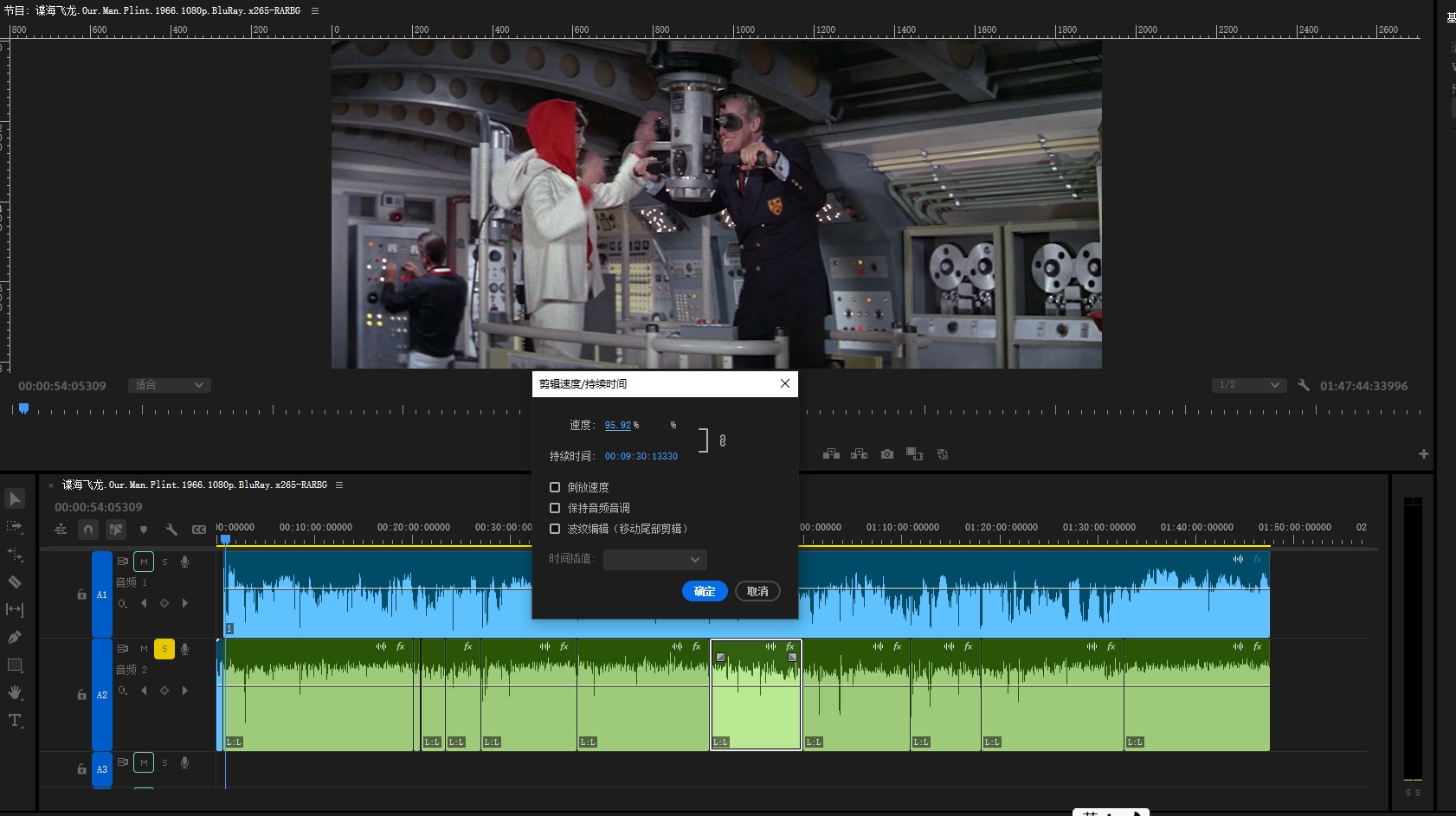Image resolution: width=1456 pixels, height=816 pixels.
Task: Check the 保持音频音调 option
Action: coord(555,508)
